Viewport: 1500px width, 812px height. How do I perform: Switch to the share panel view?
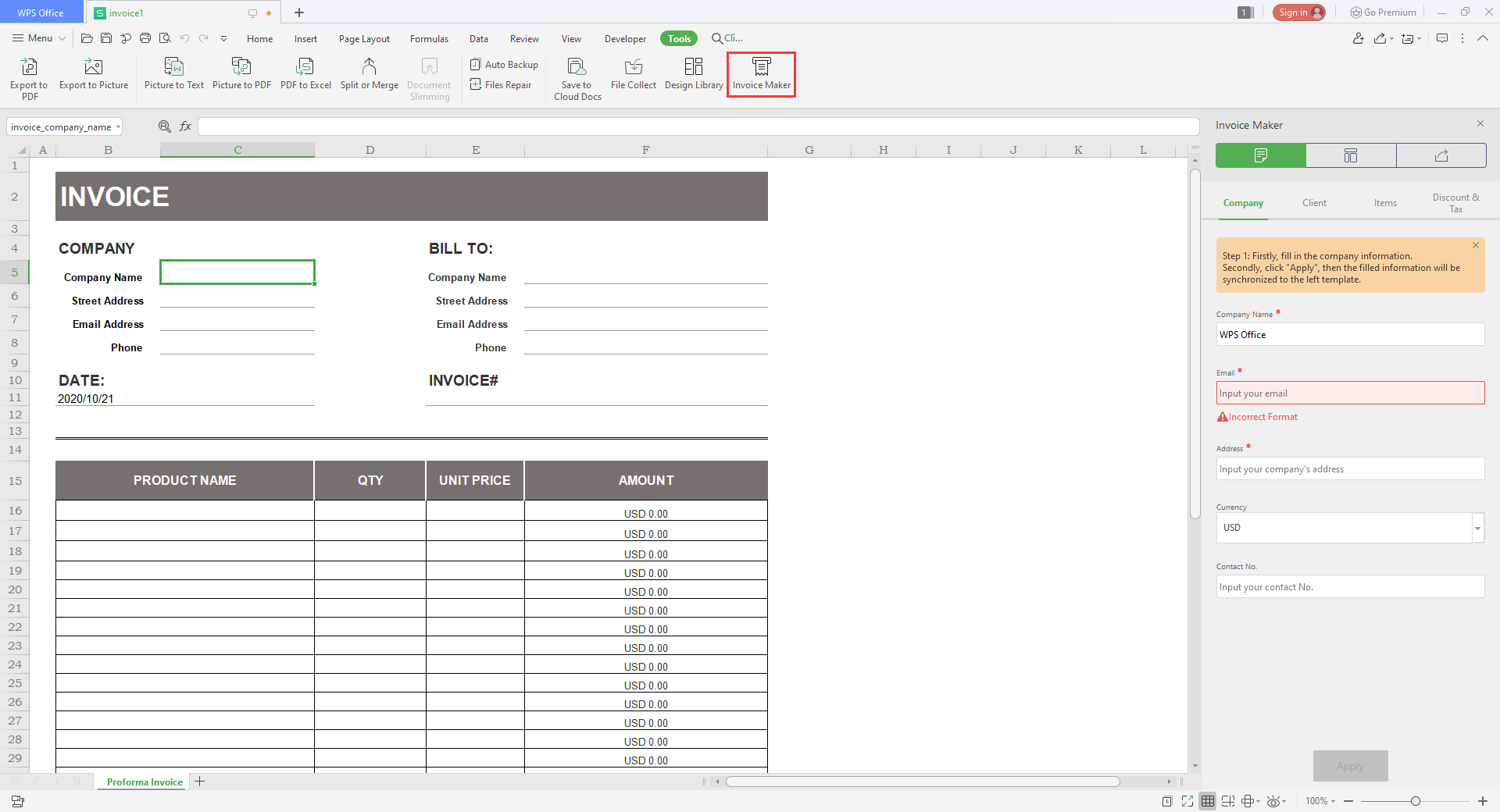(1441, 155)
